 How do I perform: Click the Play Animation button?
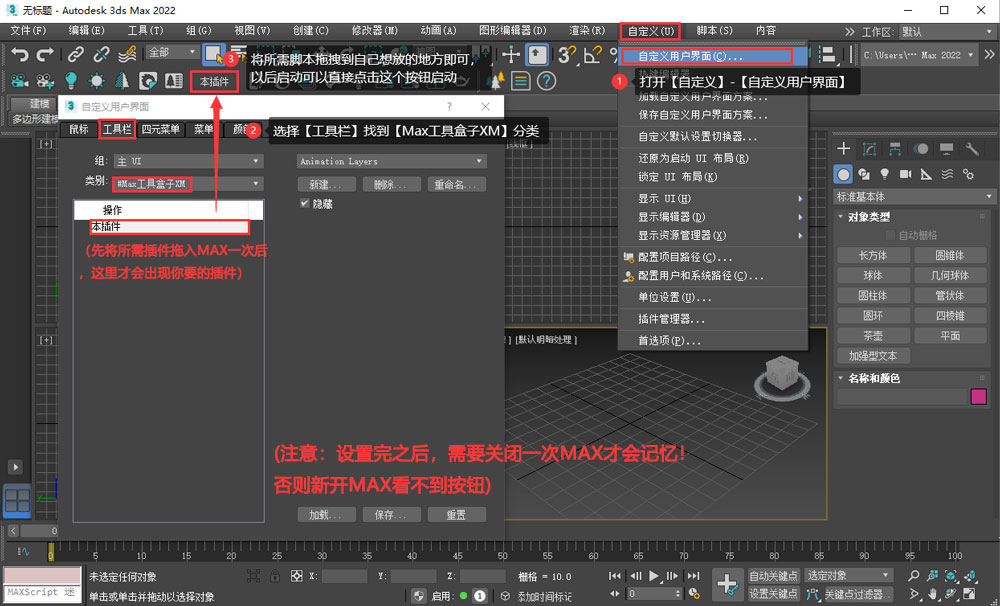coord(654,575)
